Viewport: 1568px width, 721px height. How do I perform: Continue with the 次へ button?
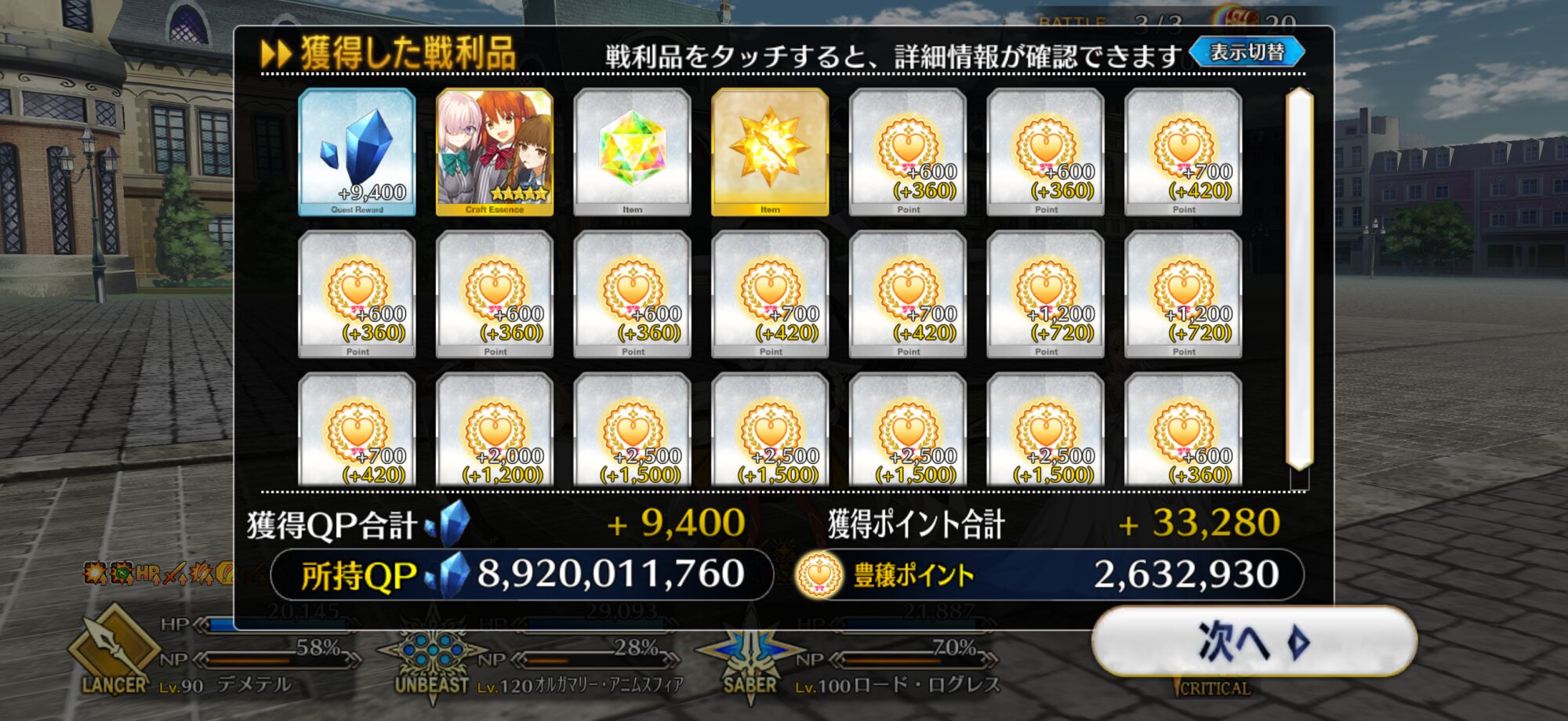click(1254, 642)
